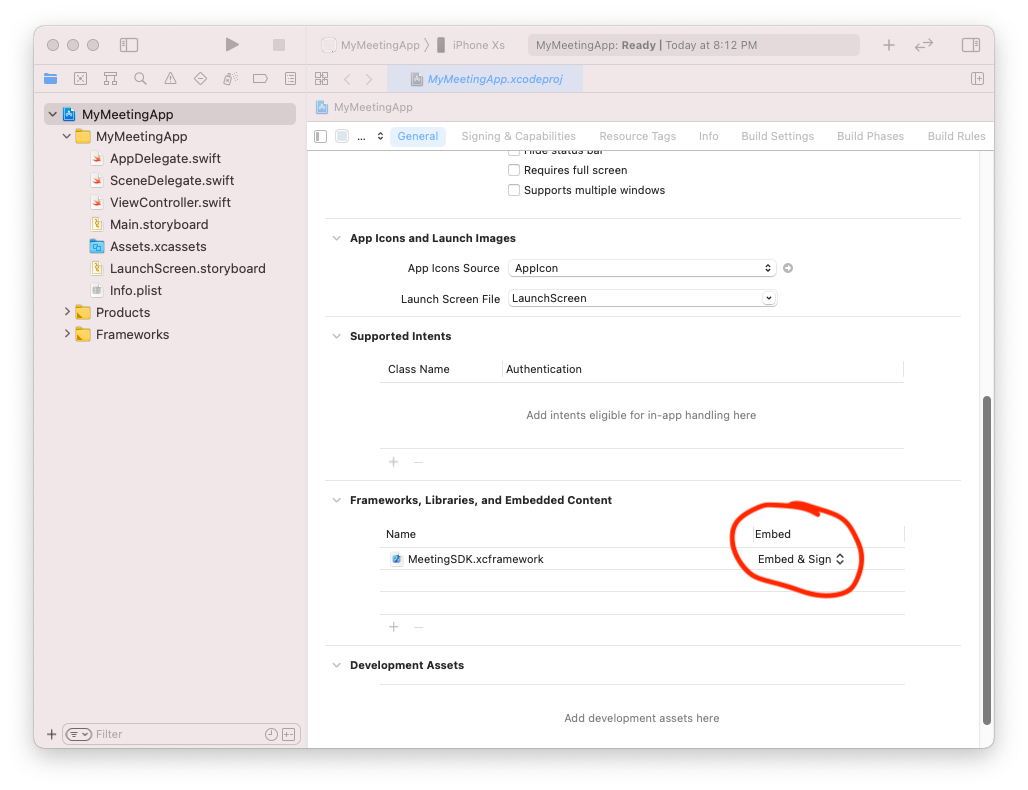The width and height of the screenshot is (1028, 790).
Task: Switch to the Resource Tags tab
Action: tap(637, 136)
